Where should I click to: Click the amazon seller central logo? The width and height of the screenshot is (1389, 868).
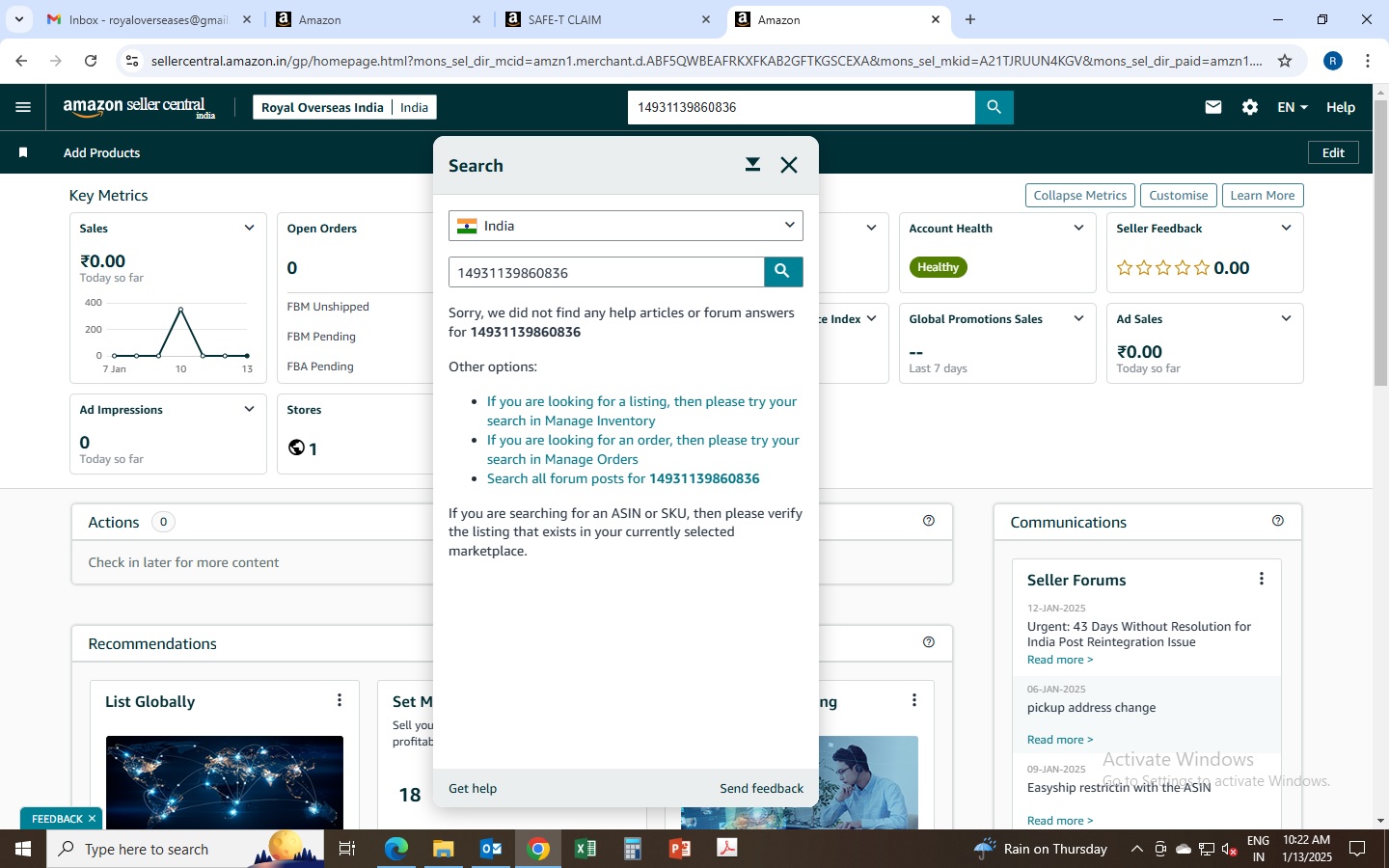click(x=139, y=107)
